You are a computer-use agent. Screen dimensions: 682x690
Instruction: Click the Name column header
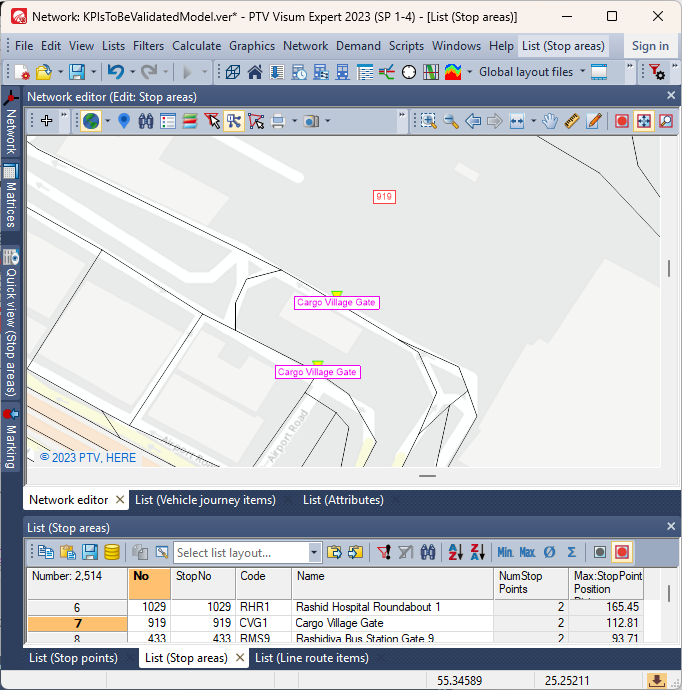coord(393,583)
